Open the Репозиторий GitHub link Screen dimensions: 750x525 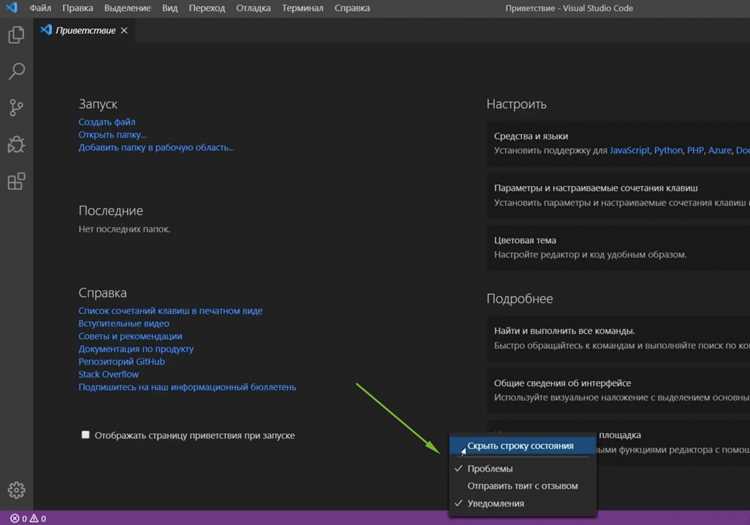pyautogui.click(x=121, y=361)
